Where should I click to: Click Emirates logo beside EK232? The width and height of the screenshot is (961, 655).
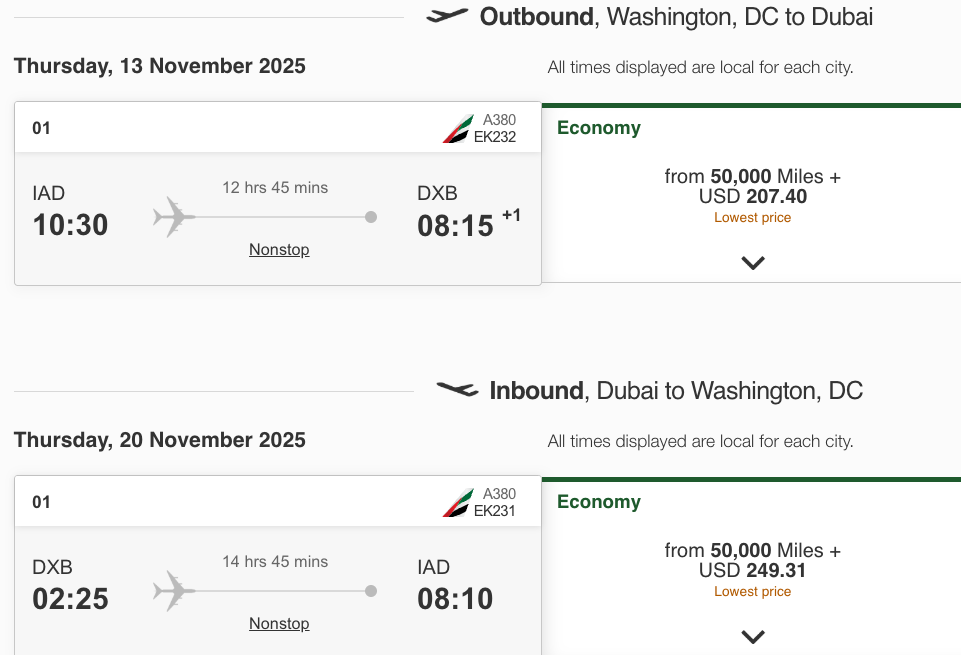pyautogui.click(x=458, y=128)
